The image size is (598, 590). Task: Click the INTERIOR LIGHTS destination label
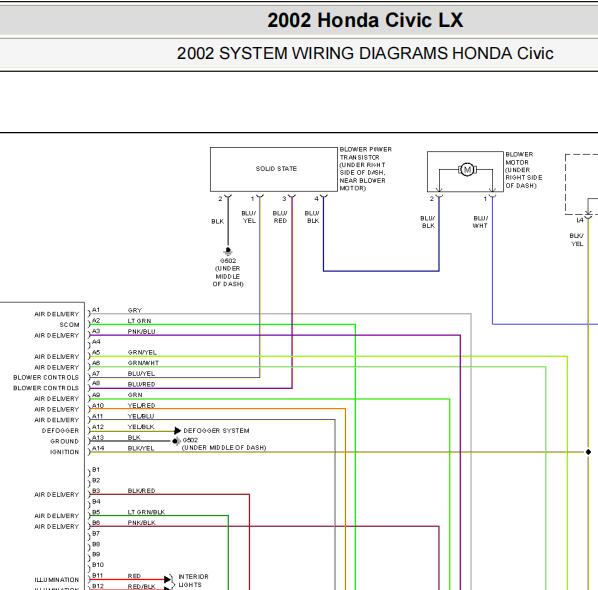click(x=193, y=581)
